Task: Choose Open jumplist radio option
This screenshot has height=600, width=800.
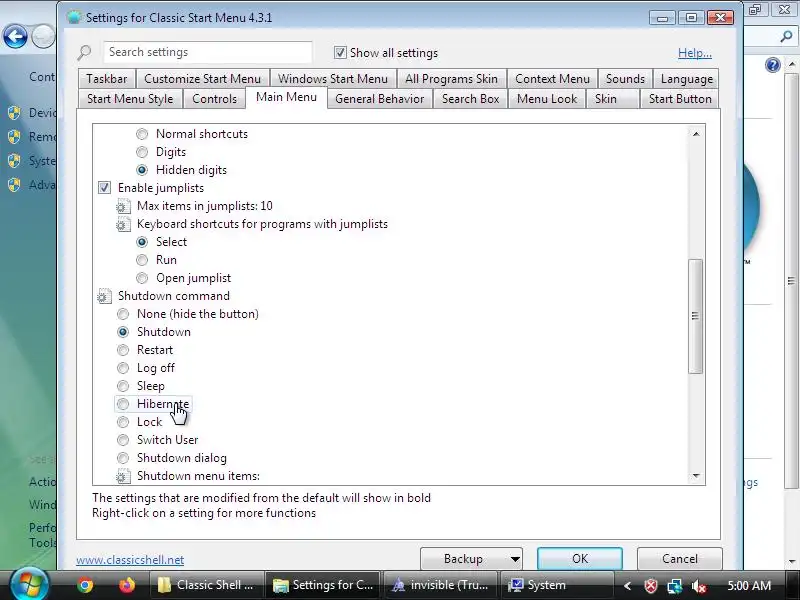Action: pos(142,278)
